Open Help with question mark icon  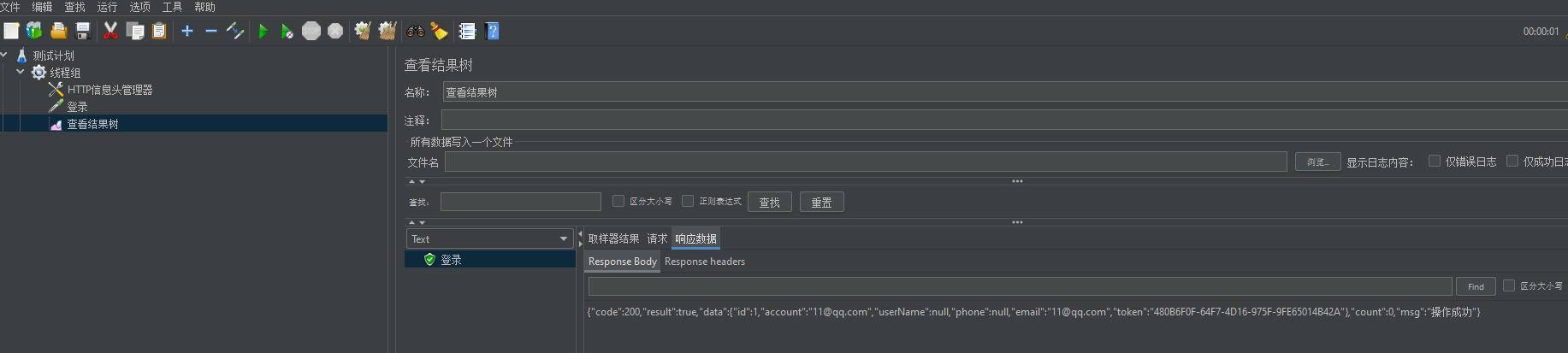(x=492, y=31)
